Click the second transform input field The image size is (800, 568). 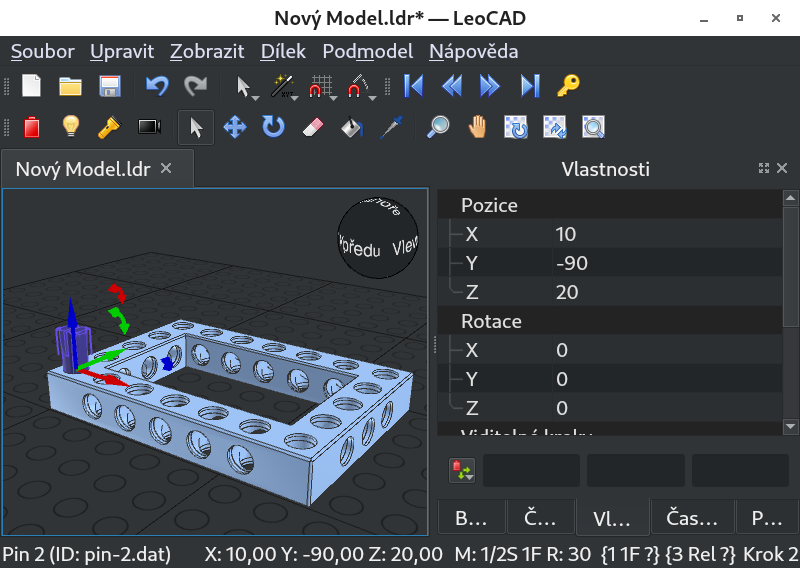pyautogui.click(x=636, y=470)
